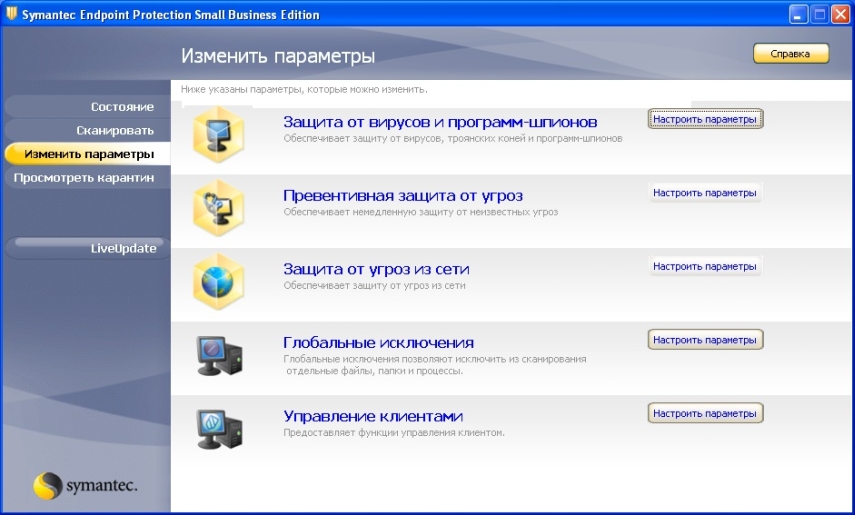The width and height of the screenshot is (855, 515).
Task: Open the Сканировать sidebar tab
Action: 87,130
